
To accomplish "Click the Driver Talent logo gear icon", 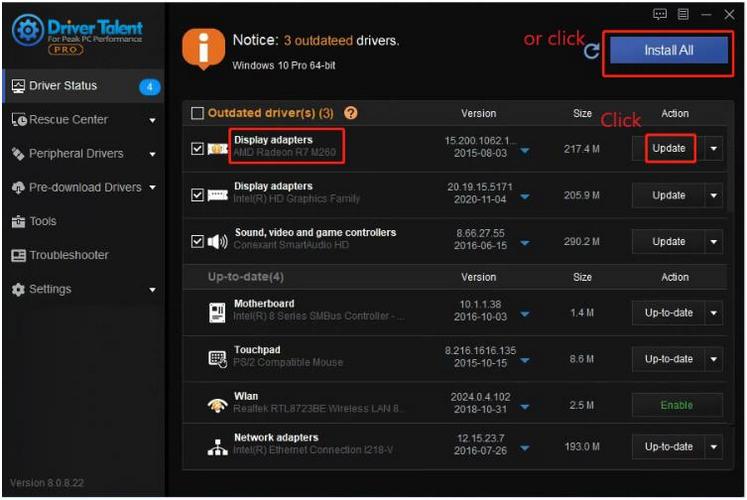I will click(28, 30).
